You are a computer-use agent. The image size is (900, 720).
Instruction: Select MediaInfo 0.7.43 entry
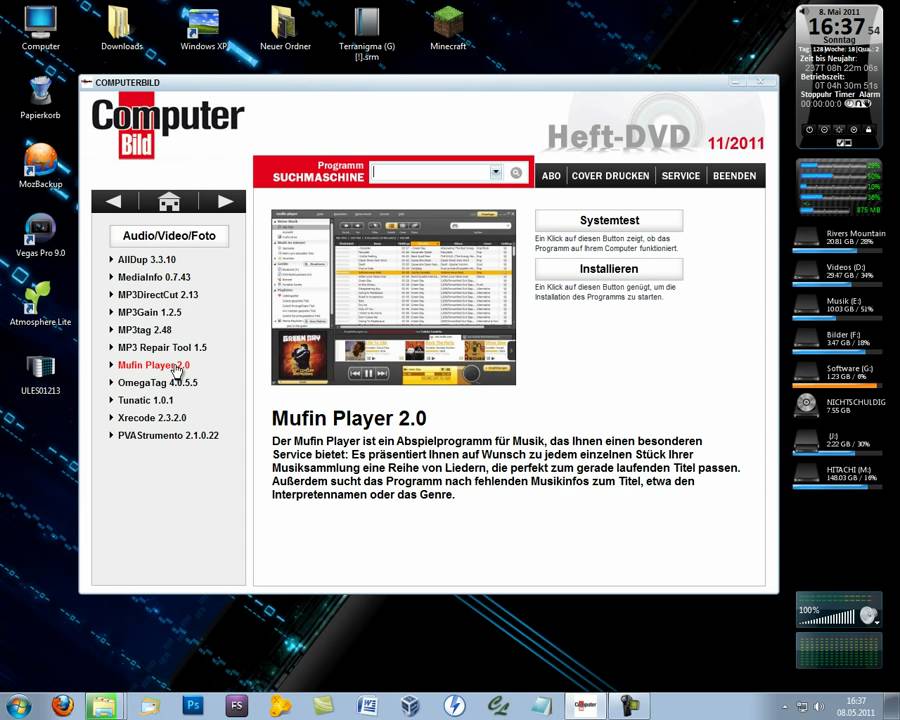154,277
